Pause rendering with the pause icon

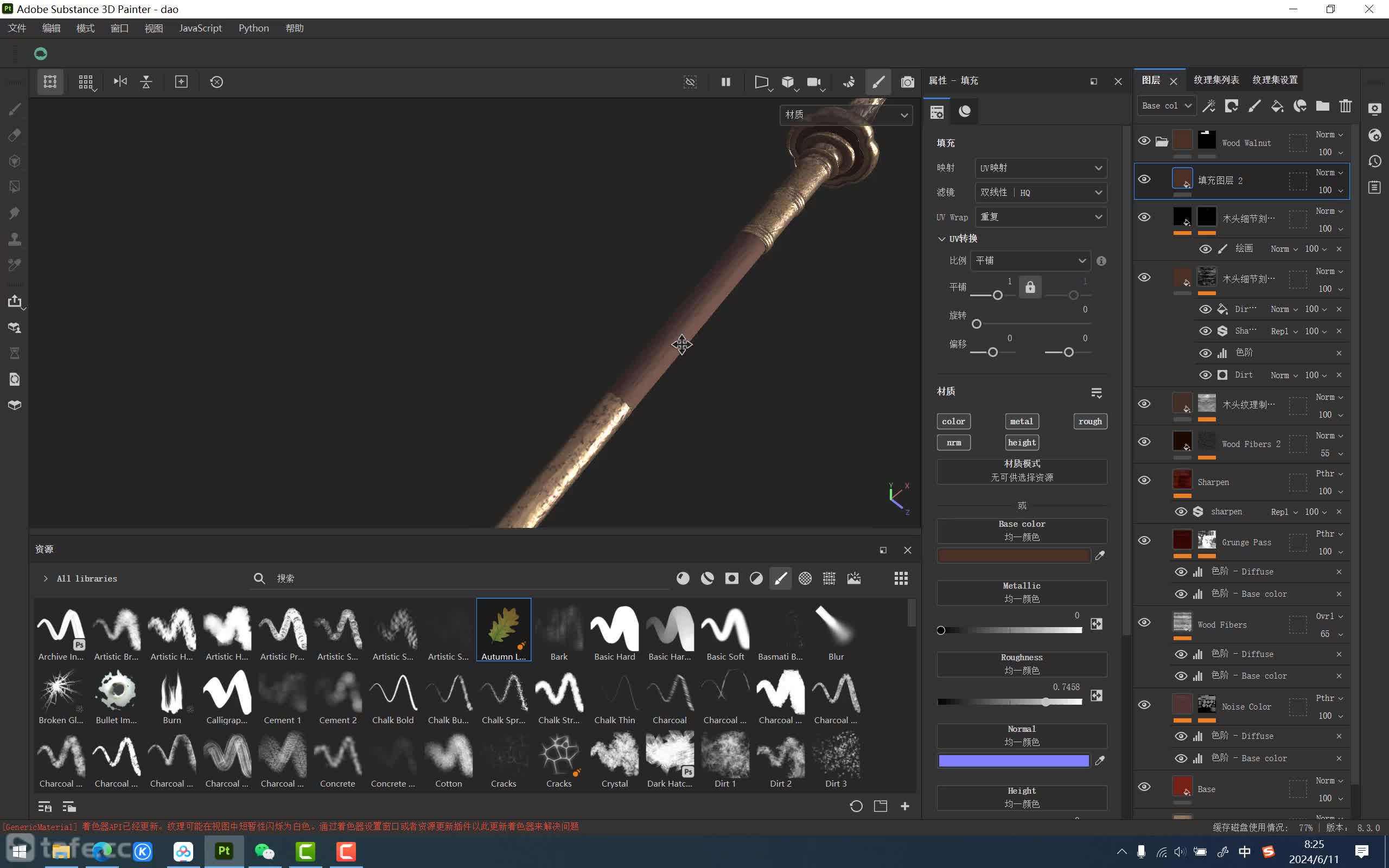[x=725, y=81]
